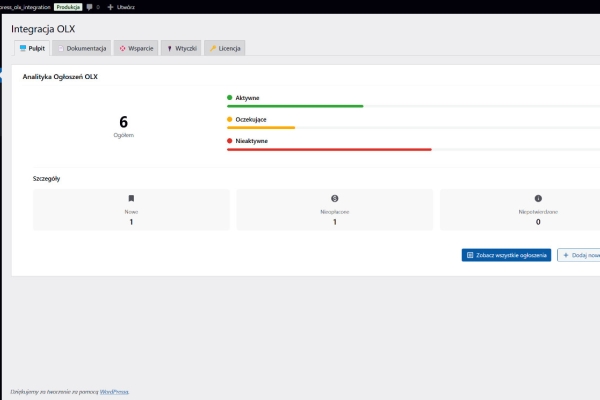600x400 pixels.
Task: Click the Nieaktywne label text
Action: (251, 141)
